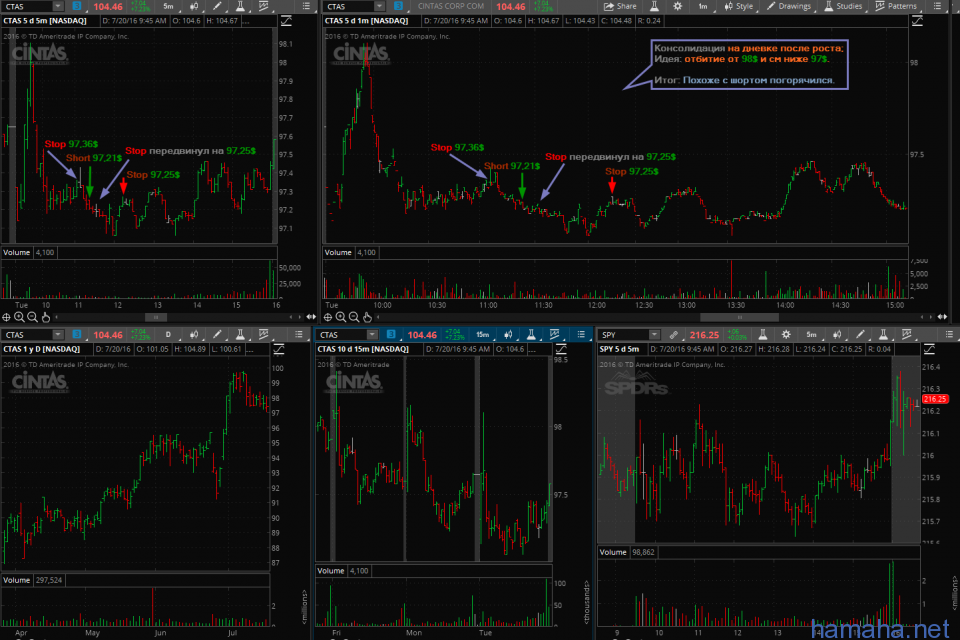The width and height of the screenshot is (960, 640).
Task: Open the Style menu in CTAS 1m chart
Action: pyautogui.click(x=739, y=7)
